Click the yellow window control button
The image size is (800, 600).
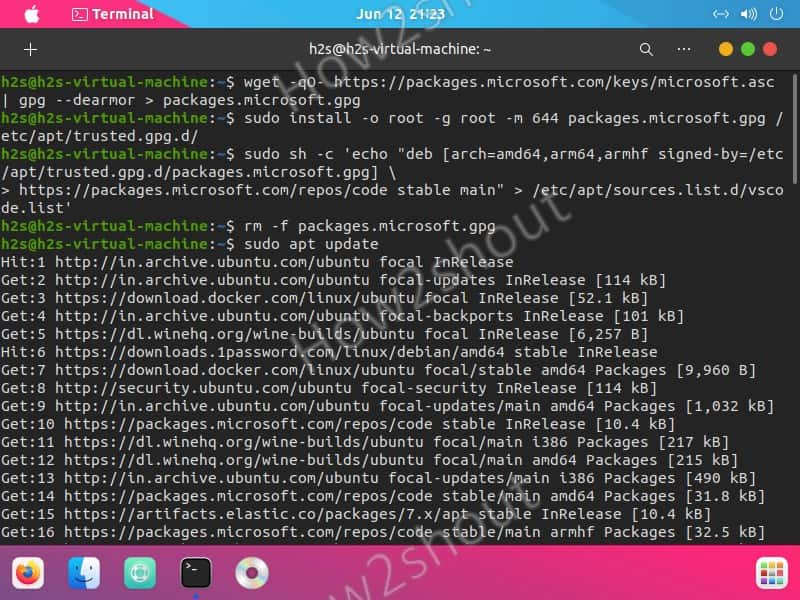pos(725,47)
